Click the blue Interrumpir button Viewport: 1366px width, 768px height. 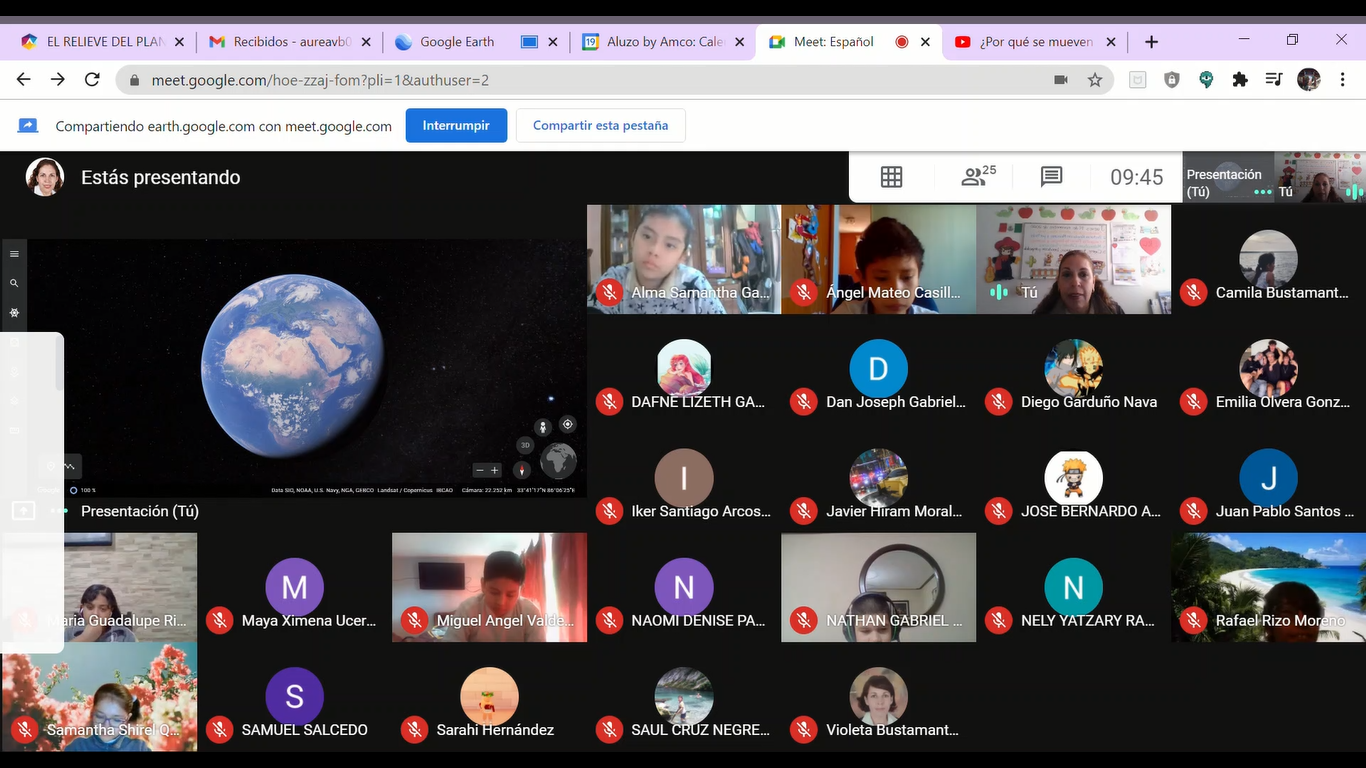click(x=456, y=126)
